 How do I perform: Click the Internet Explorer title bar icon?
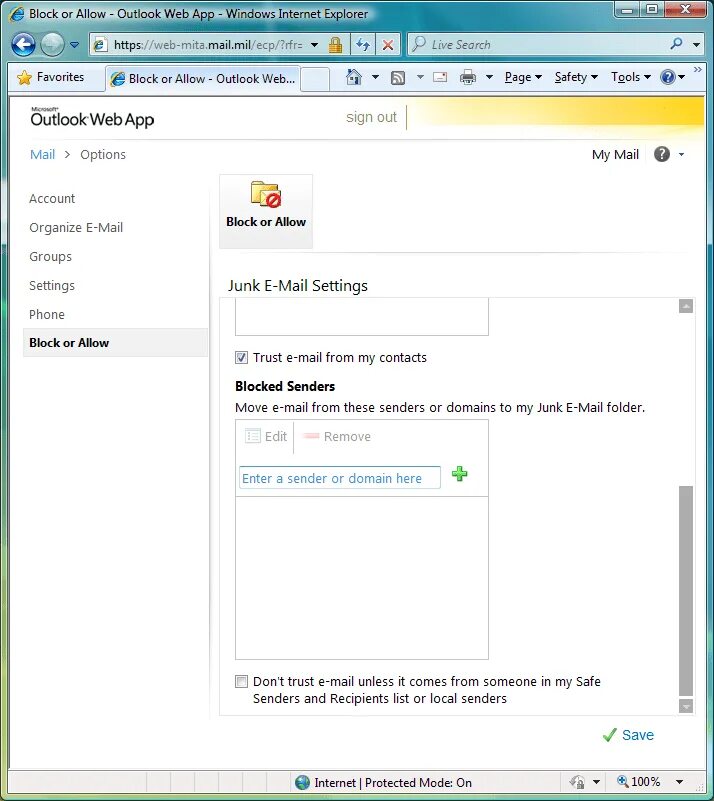click(x=17, y=14)
